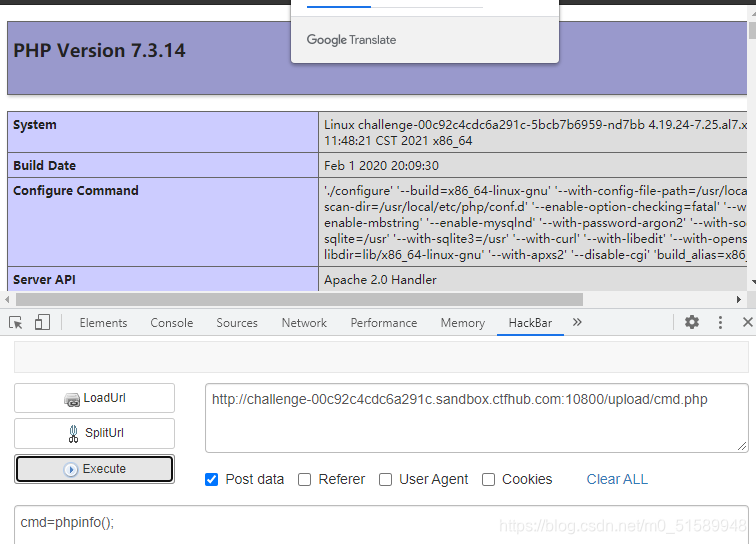Viewport: 756px width, 544px height.
Task: Click the Configure Command row label
Action: (76, 190)
